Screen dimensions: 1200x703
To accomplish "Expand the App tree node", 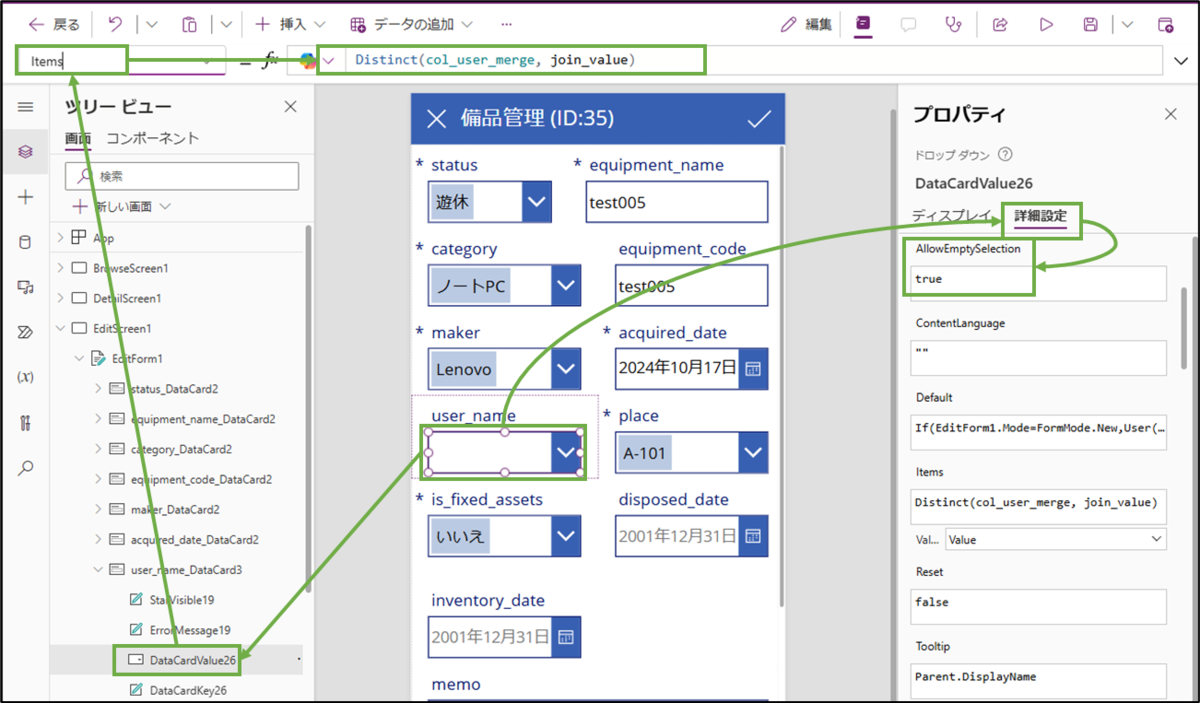I will click(x=60, y=238).
